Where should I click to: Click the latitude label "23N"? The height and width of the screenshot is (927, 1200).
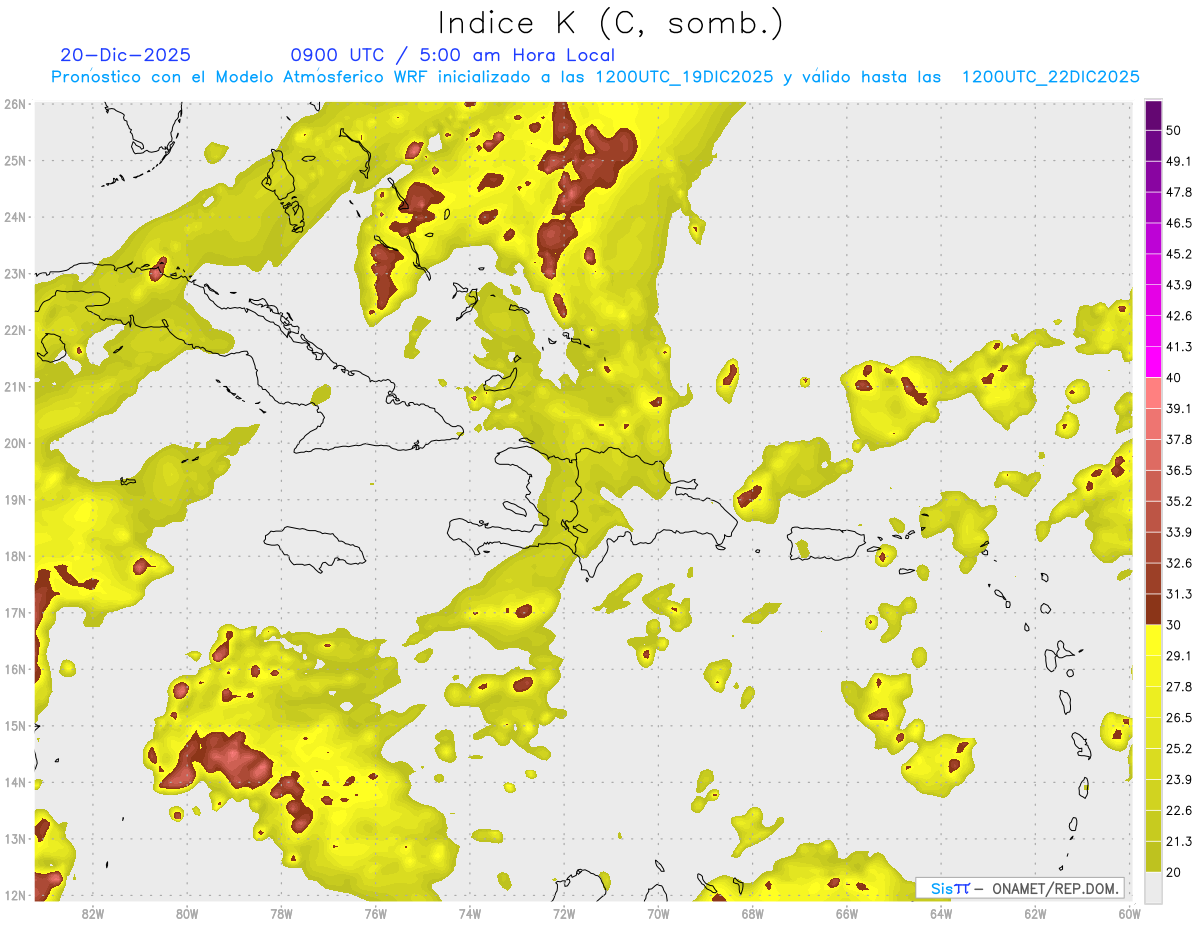[x=15, y=273]
